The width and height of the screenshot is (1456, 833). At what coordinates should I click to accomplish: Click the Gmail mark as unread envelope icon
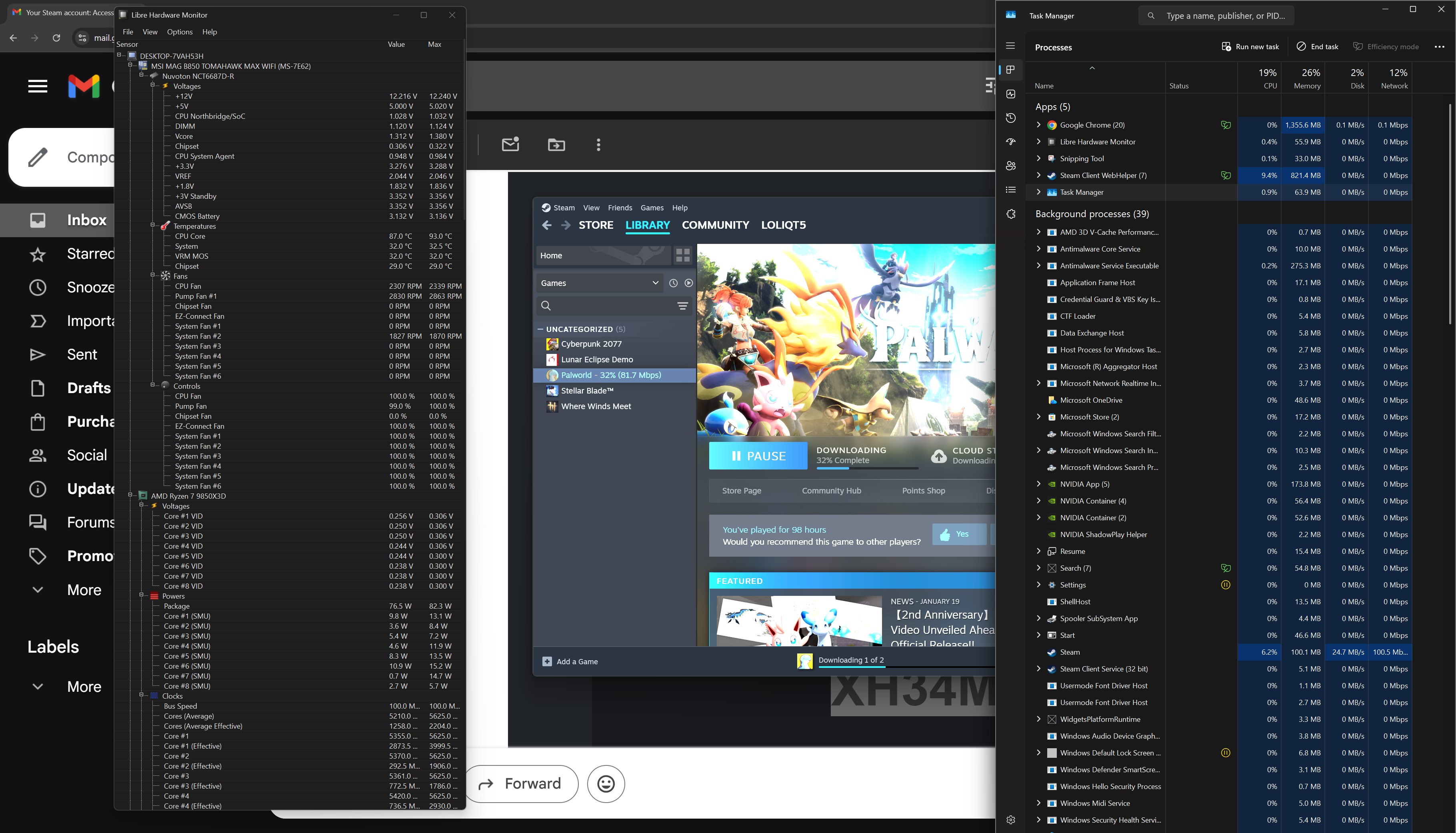(x=510, y=145)
